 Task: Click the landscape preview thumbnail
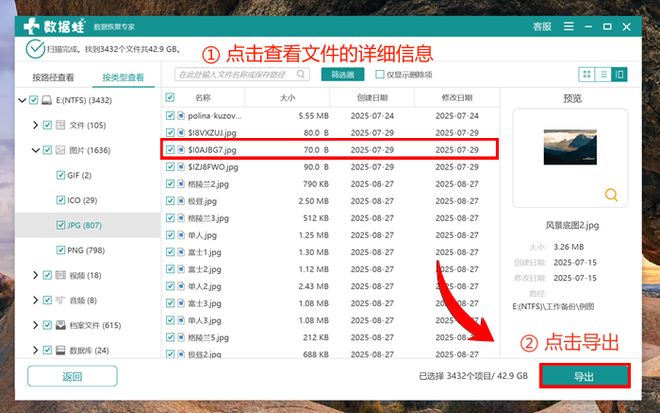pos(570,147)
